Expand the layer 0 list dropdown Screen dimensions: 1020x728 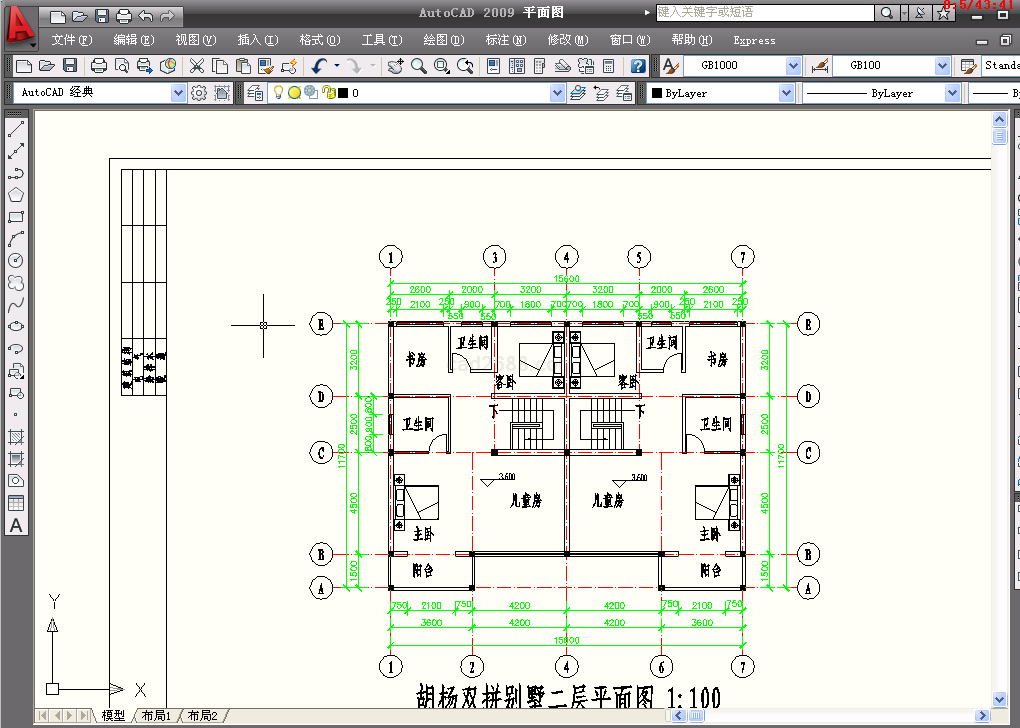click(557, 93)
